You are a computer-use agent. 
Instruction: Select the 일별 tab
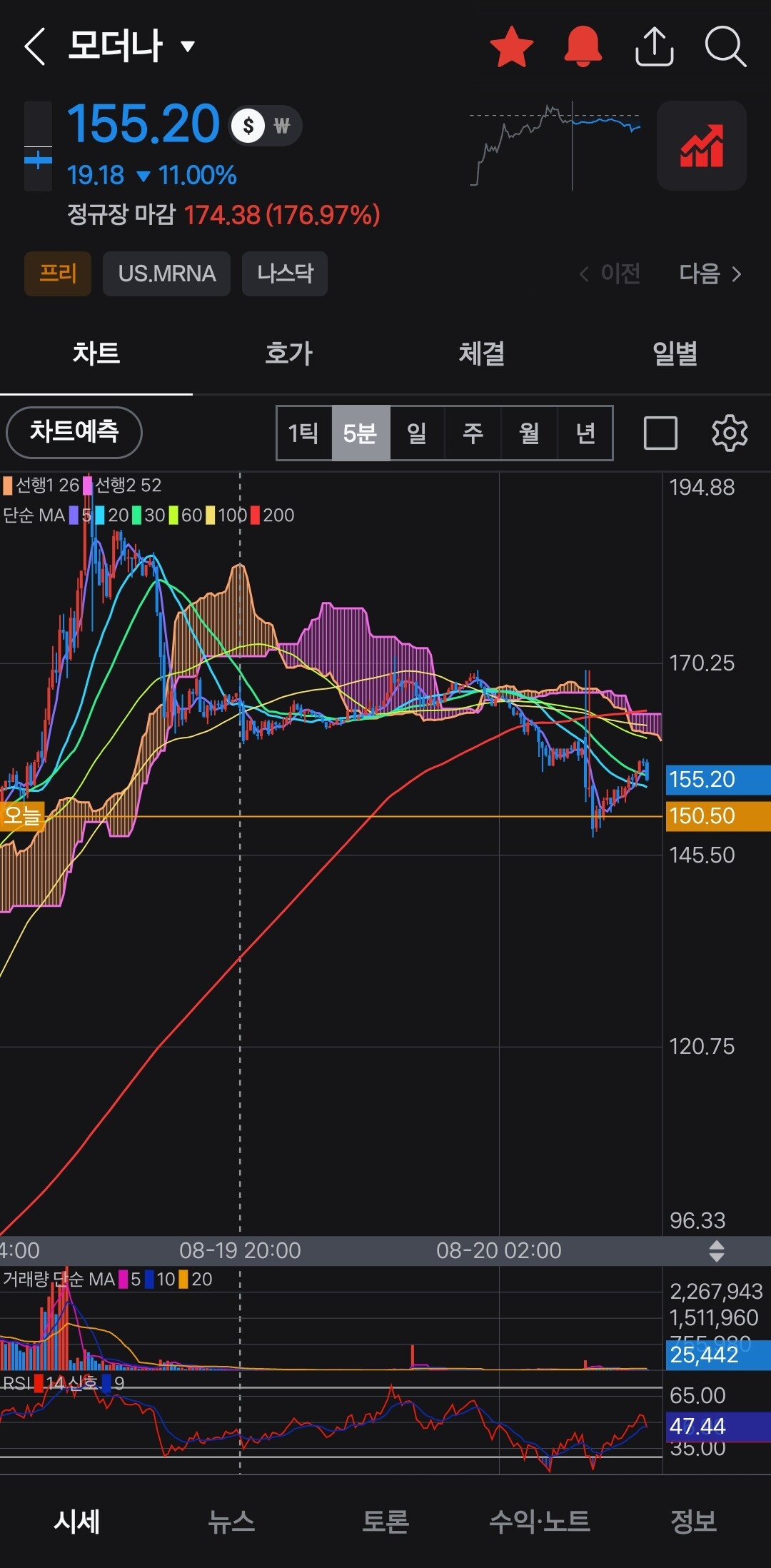(x=675, y=353)
